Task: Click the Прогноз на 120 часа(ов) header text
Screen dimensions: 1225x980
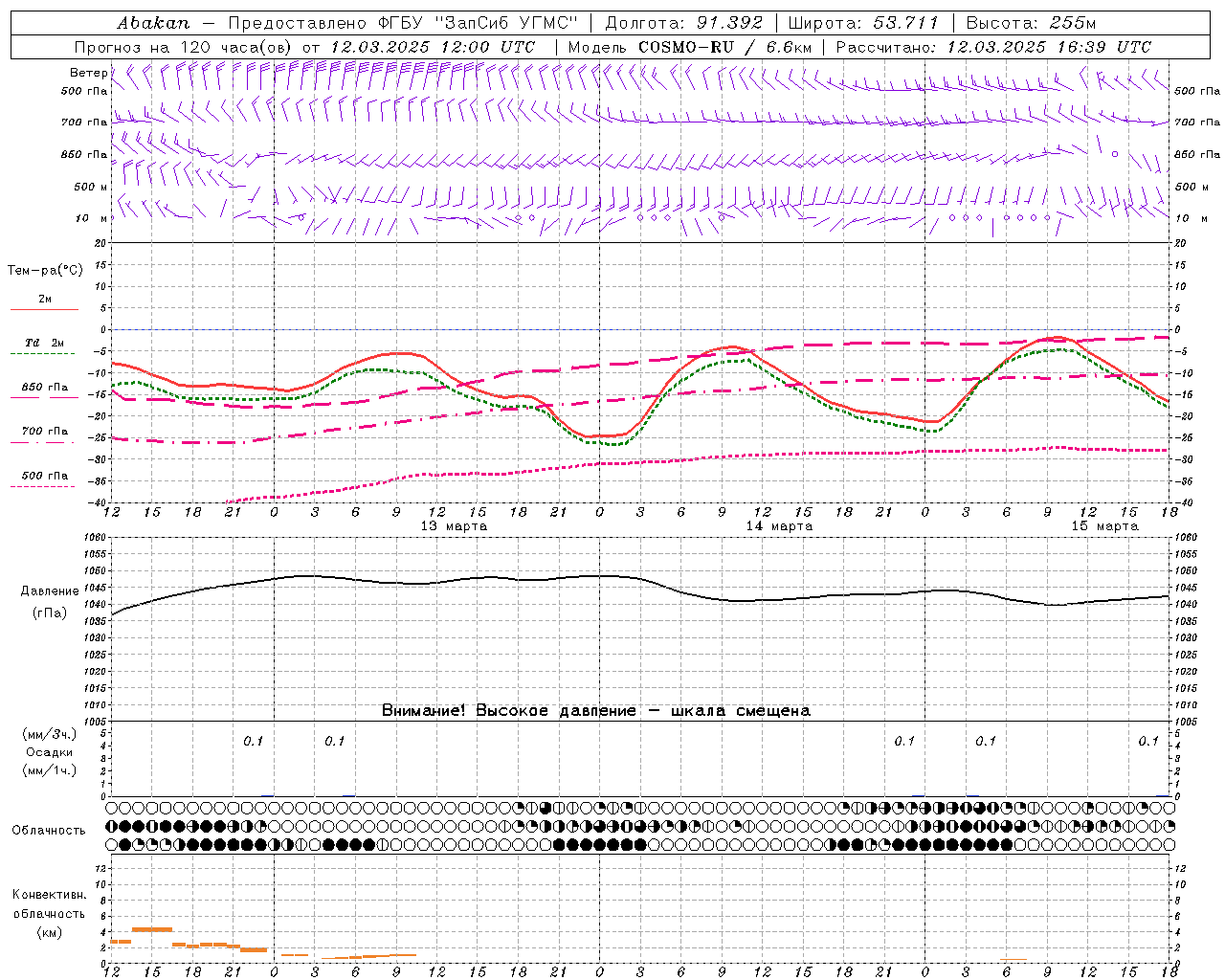Action: point(186,47)
